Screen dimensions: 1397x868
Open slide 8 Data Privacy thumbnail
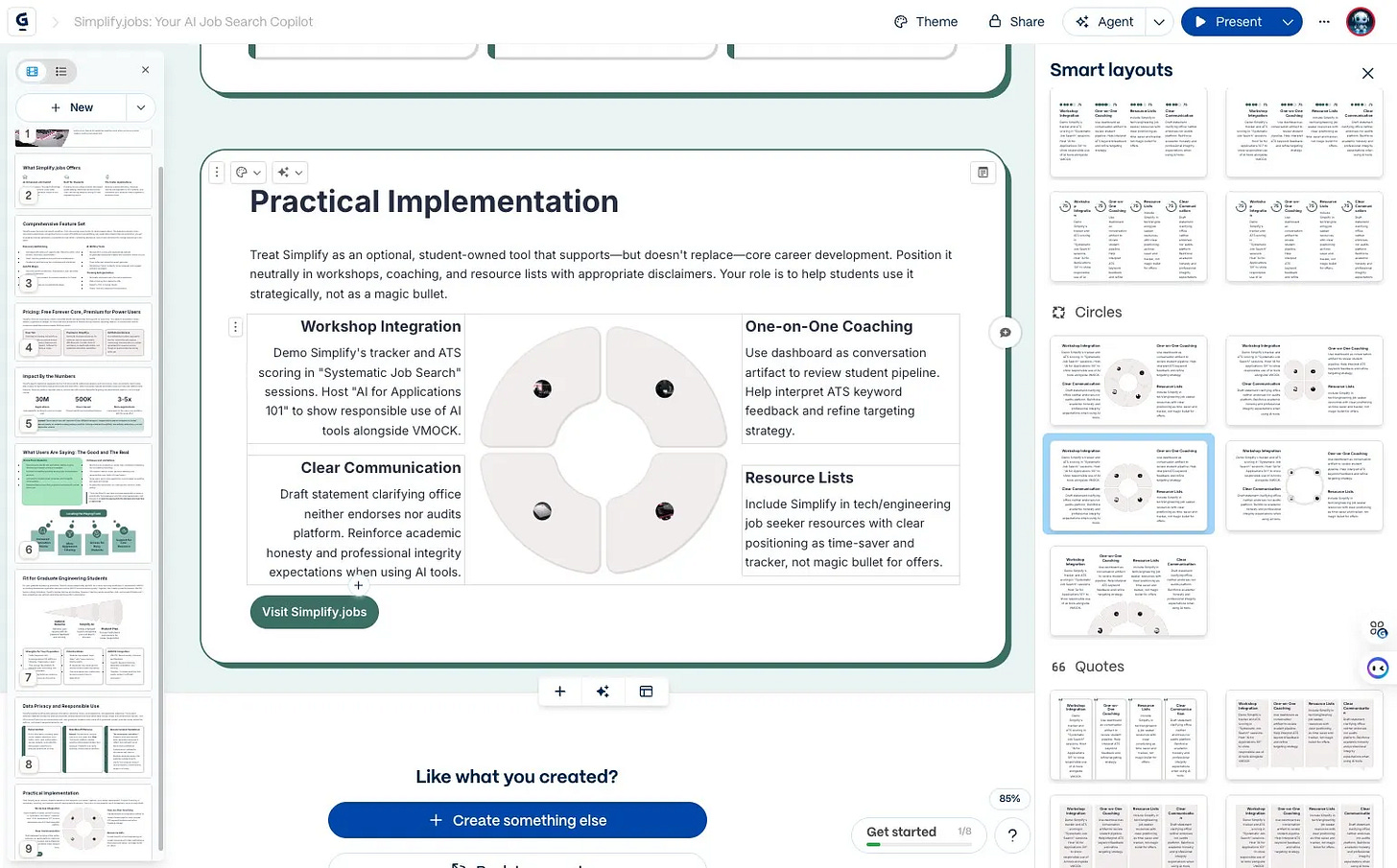click(x=83, y=737)
